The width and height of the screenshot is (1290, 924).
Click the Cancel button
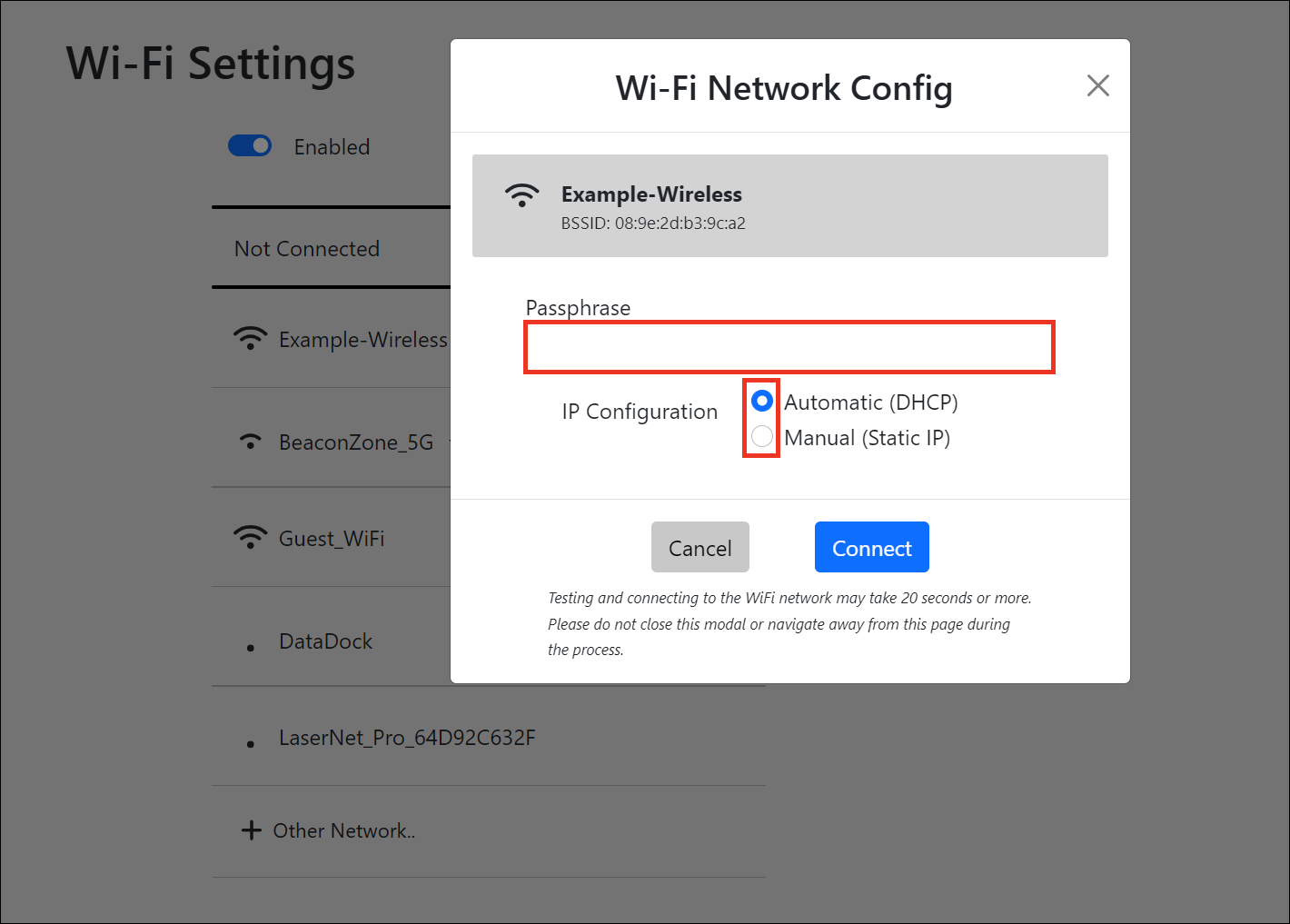700,547
